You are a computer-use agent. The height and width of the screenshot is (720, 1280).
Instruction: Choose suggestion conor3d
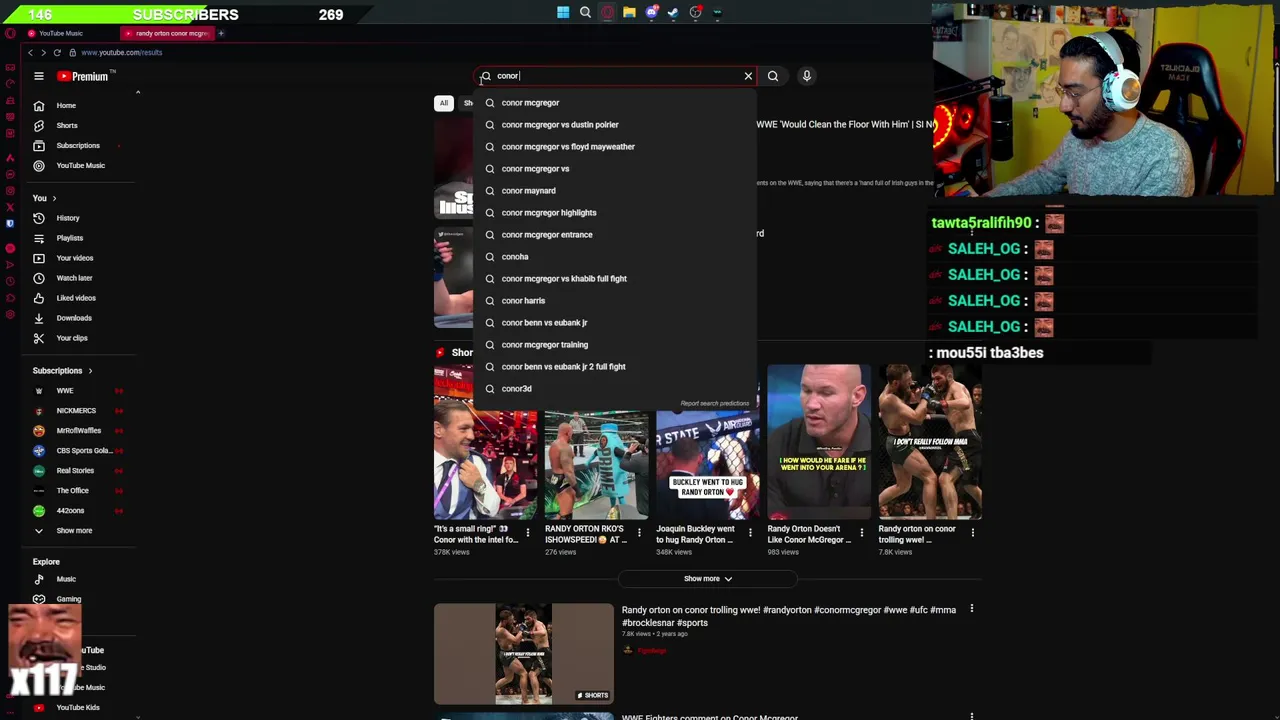[615, 389]
